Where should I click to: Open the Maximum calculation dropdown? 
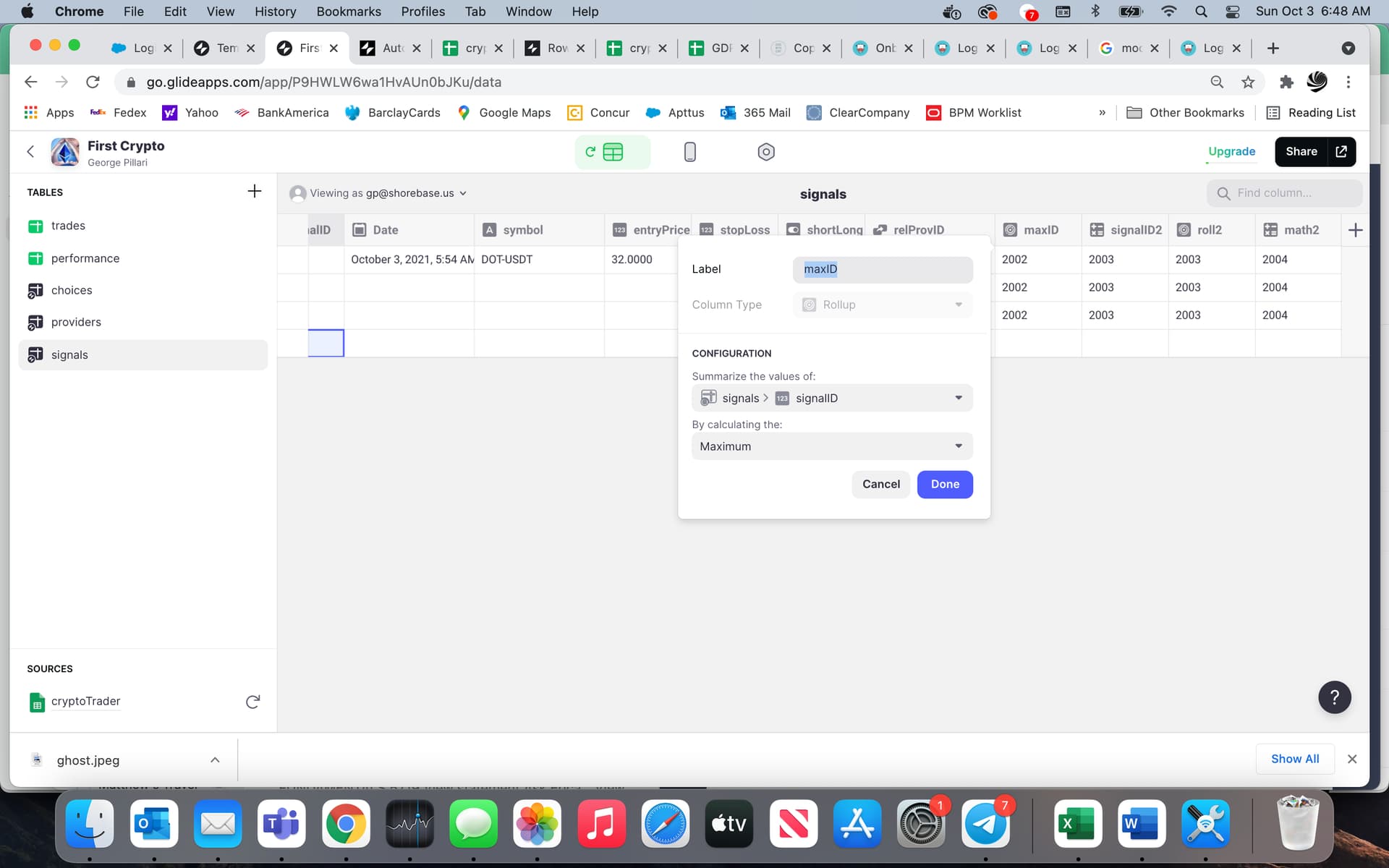832,446
